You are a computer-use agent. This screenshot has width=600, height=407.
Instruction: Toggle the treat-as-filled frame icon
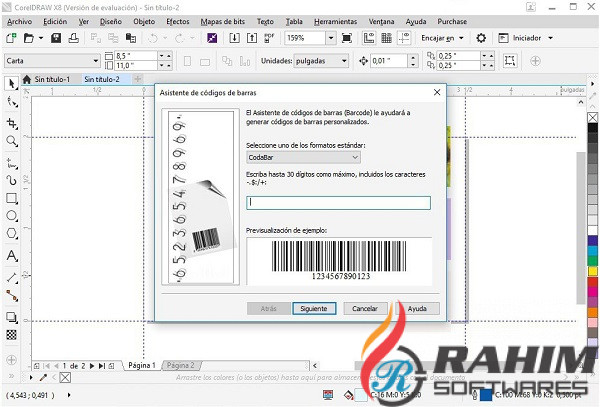[x=510, y=60]
